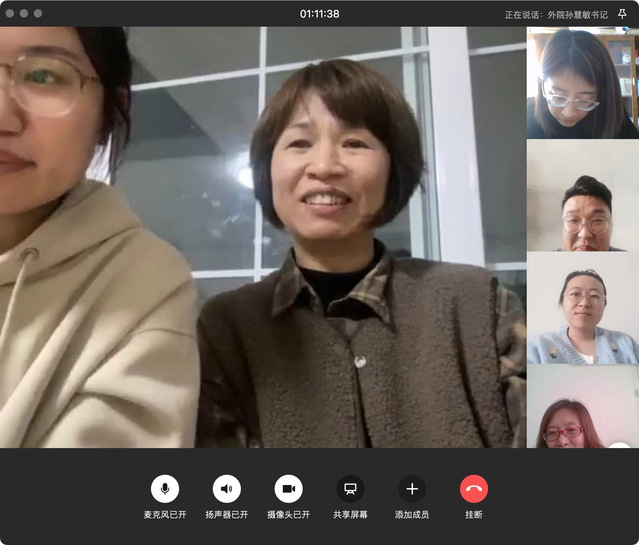Click the 01:11:38 call duration timer
Screen dimensions: 639x545
319,14
